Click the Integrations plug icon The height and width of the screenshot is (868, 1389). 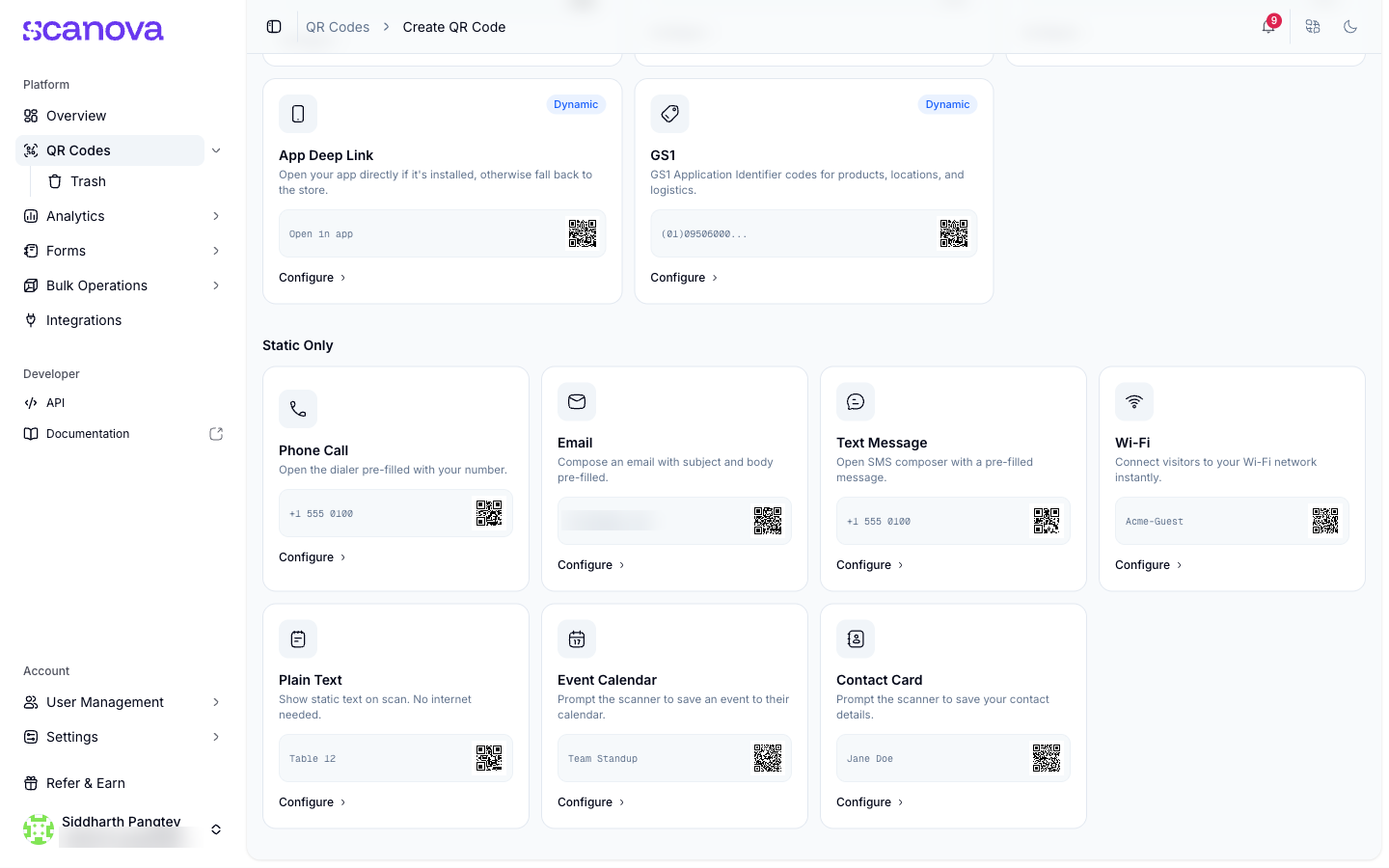31,320
